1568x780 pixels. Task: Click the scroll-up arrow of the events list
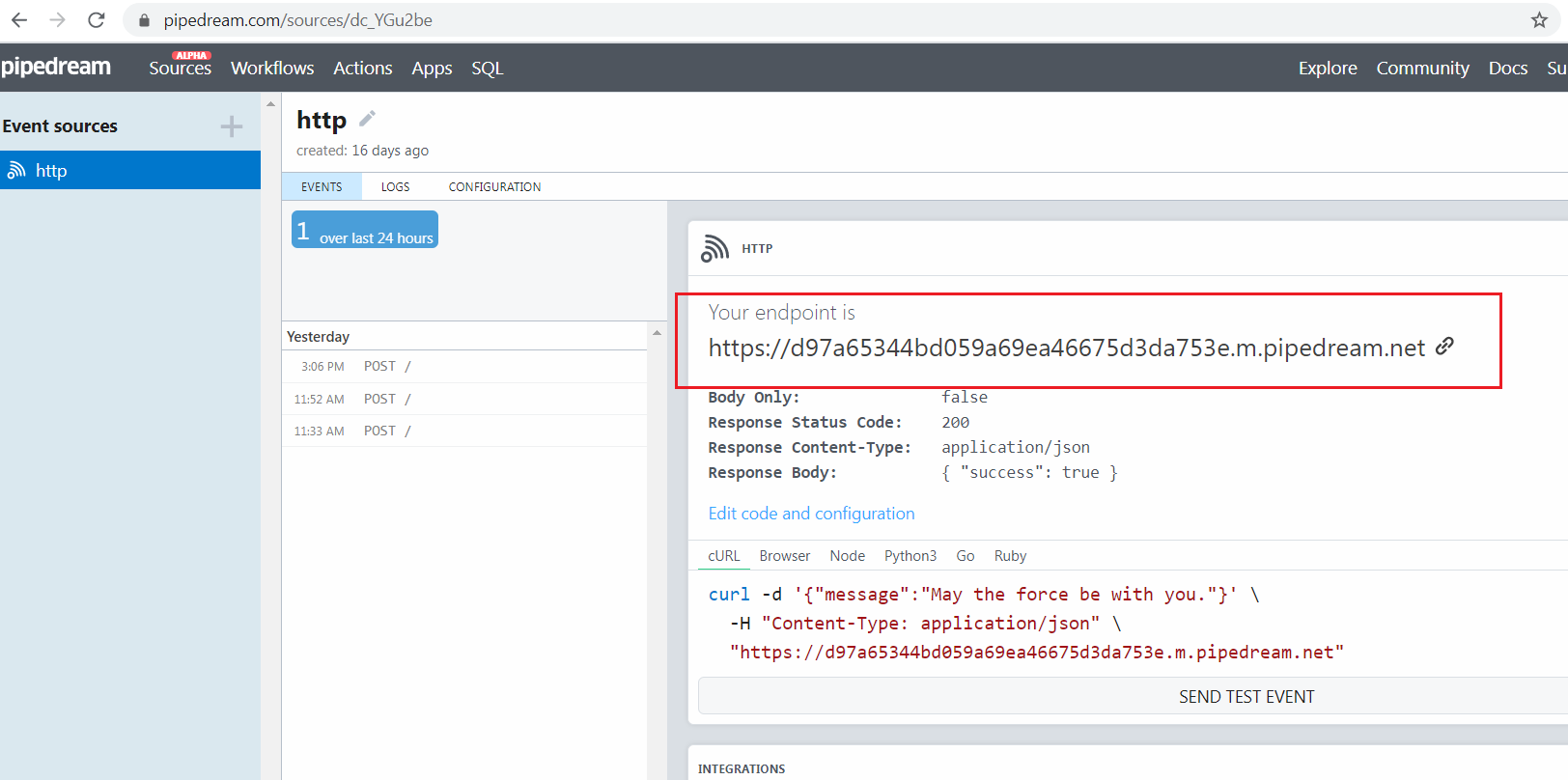point(657,333)
